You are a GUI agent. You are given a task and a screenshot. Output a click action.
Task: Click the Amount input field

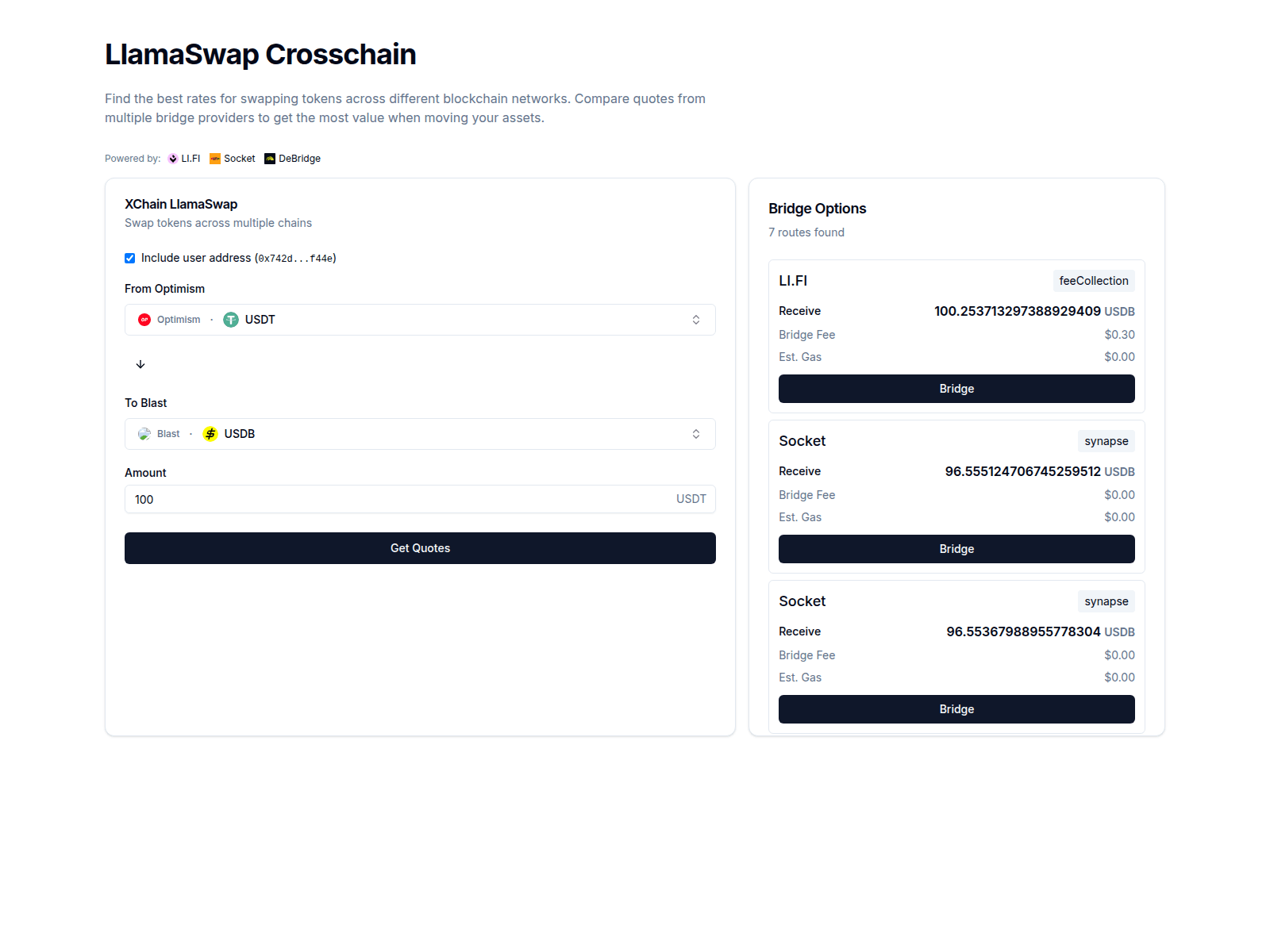(420, 499)
